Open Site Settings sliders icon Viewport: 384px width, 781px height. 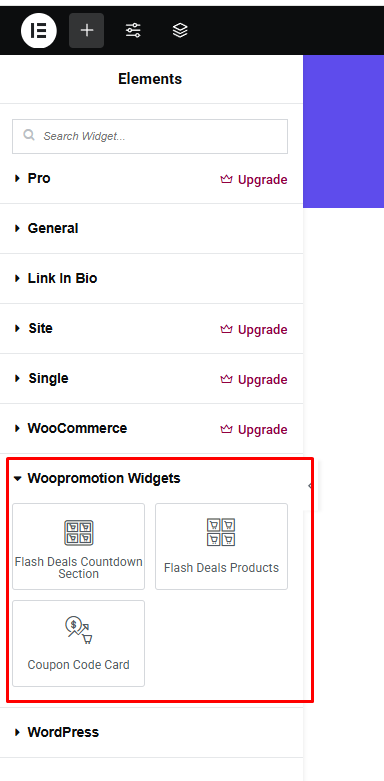[x=133, y=30]
